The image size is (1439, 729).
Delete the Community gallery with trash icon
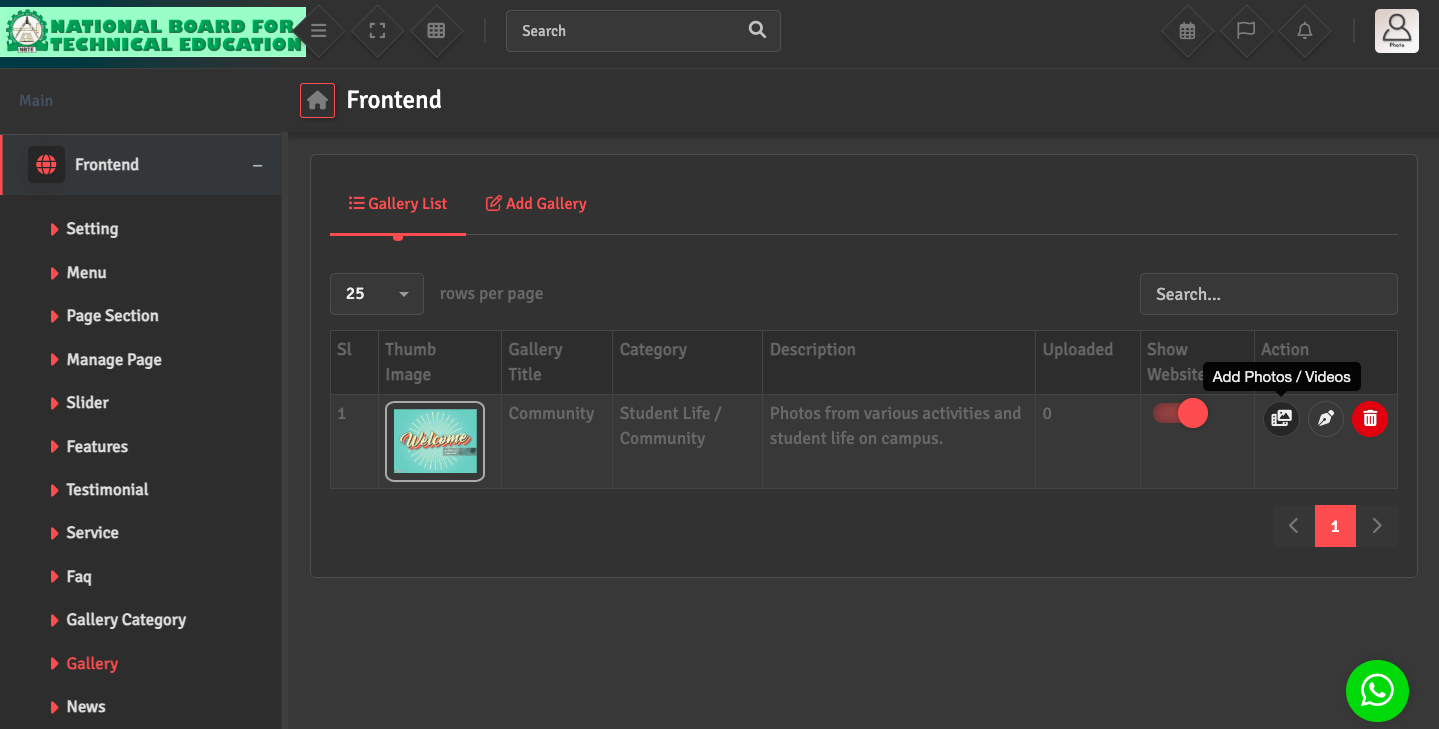[x=1370, y=419]
